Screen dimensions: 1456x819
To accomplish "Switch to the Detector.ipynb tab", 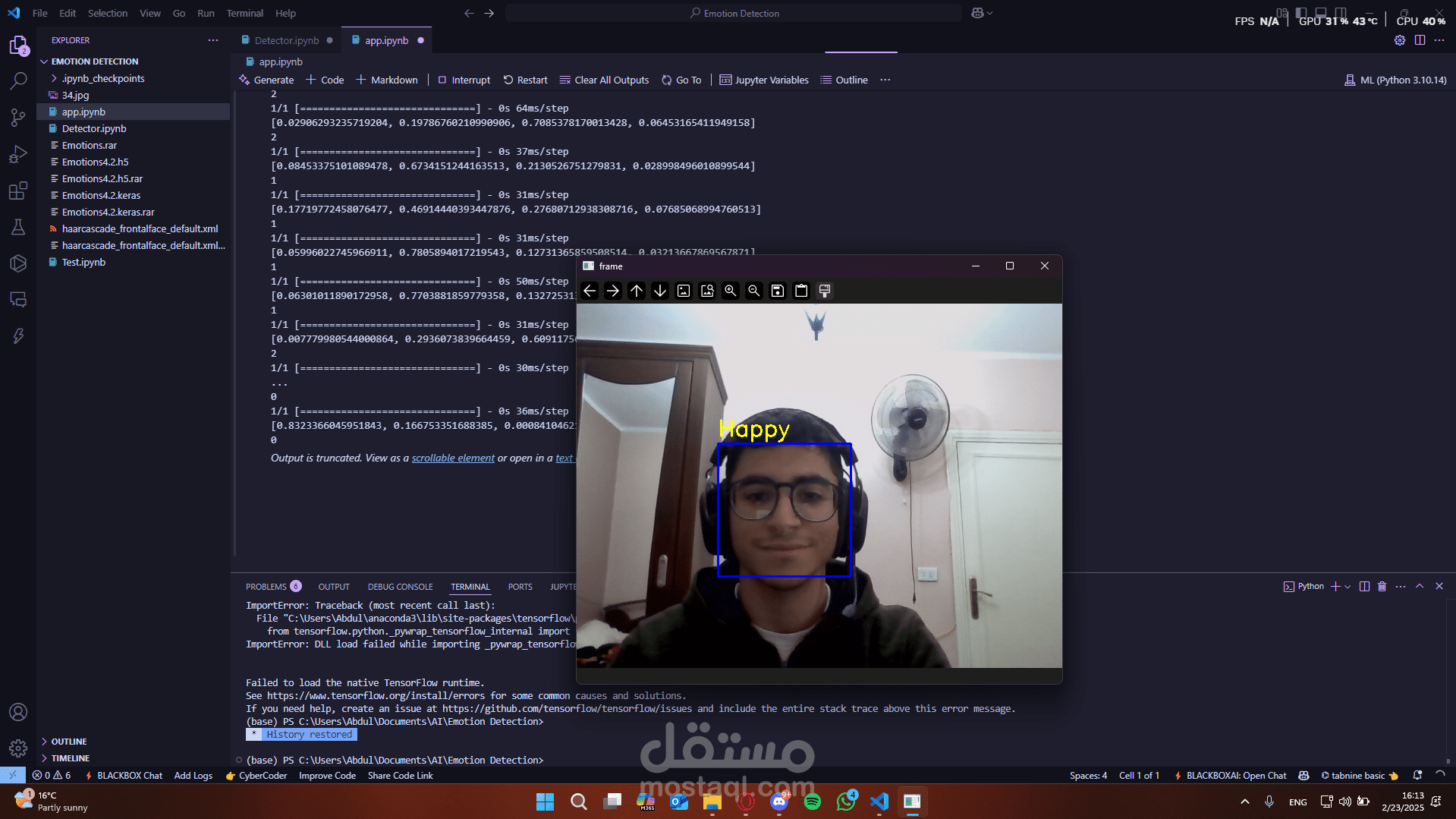I will tap(286, 40).
